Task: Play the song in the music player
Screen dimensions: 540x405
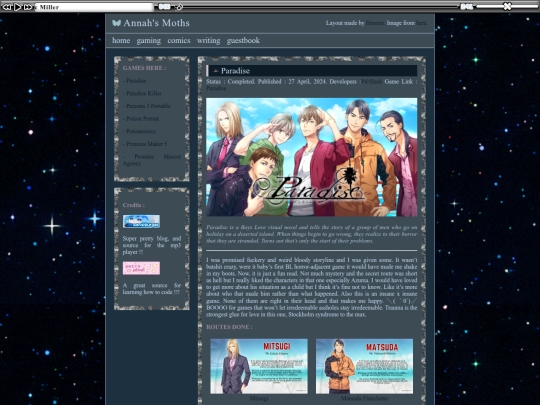Action: [18, 7]
